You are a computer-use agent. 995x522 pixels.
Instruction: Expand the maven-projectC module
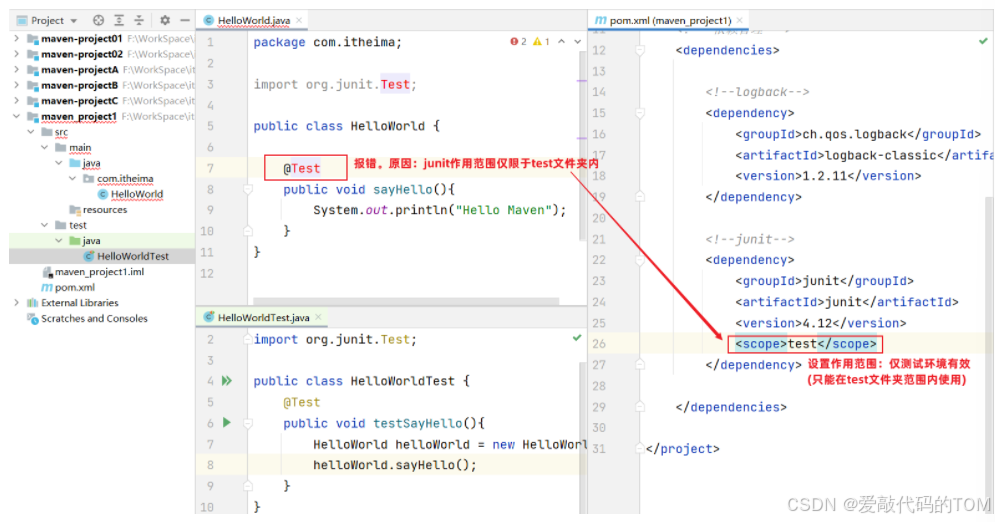[16, 101]
